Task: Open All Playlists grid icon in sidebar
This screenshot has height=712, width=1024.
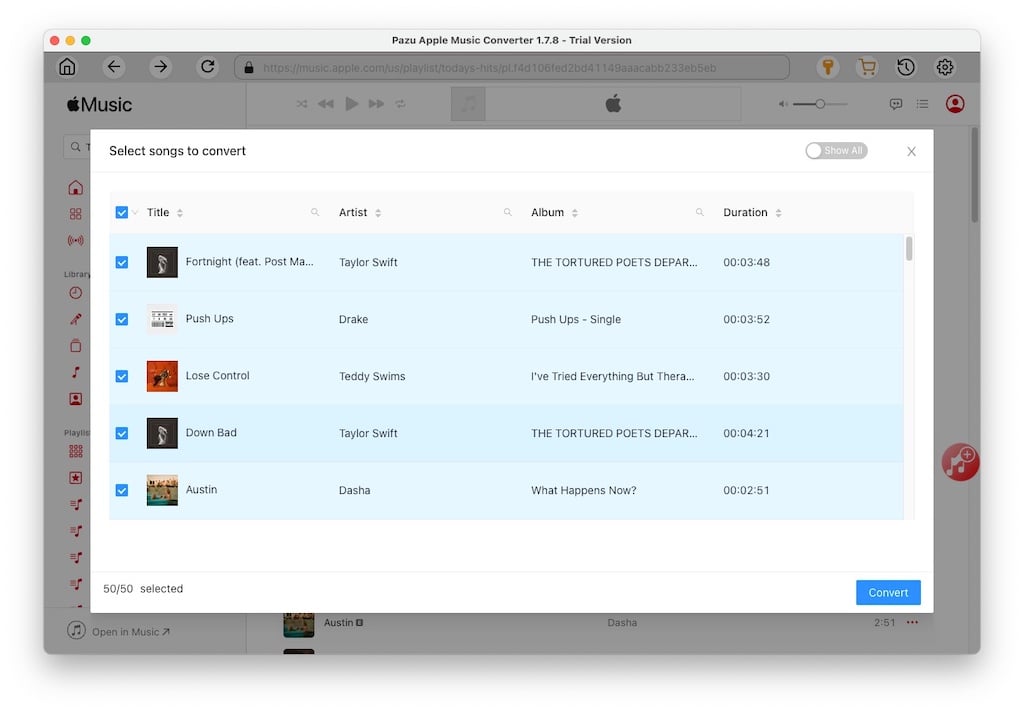Action: pyautogui.click(x=76, y=451)
